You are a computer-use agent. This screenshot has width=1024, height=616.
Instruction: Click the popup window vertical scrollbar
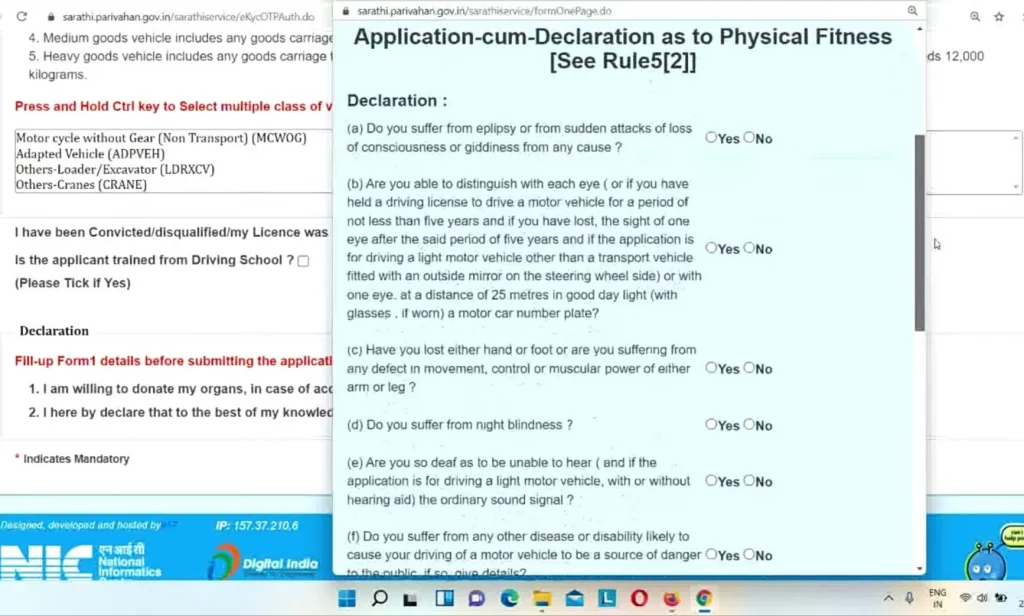click(919, 232)
